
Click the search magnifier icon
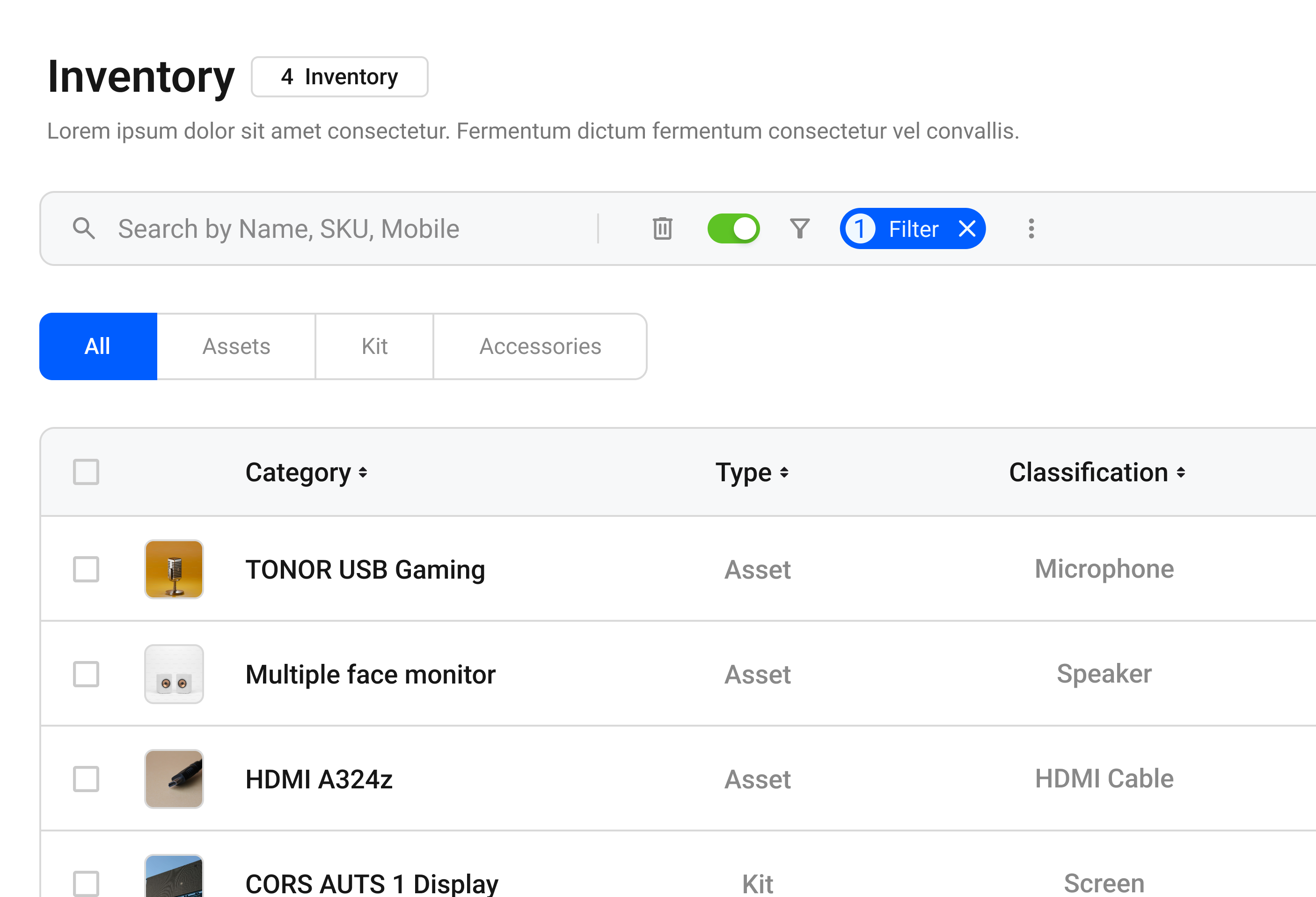pyautogui.click(x=84, y=228)
